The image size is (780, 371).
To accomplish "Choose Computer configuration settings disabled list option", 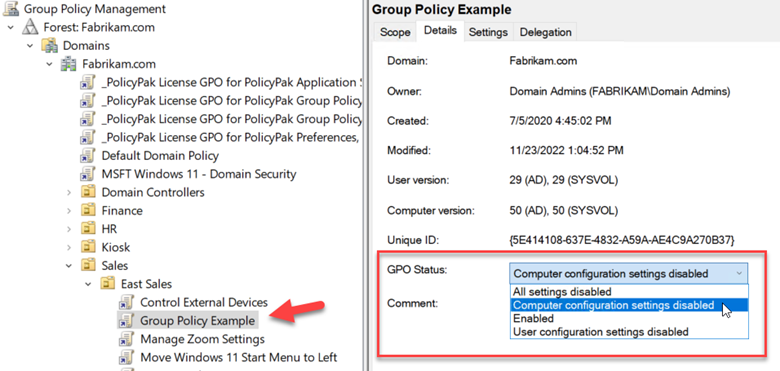I will [x=629, y=305].
